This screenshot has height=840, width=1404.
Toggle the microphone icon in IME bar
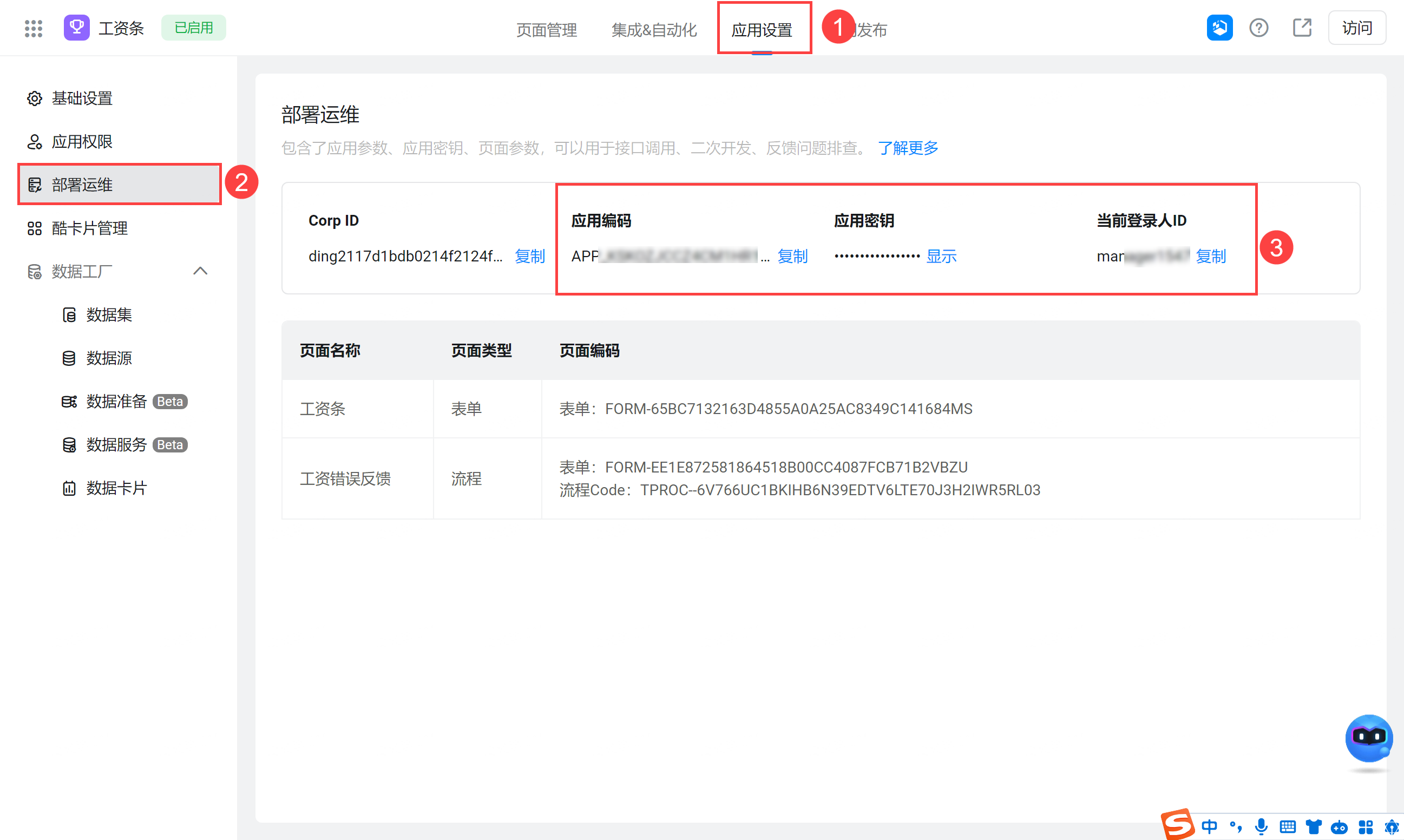point(1261,827)
